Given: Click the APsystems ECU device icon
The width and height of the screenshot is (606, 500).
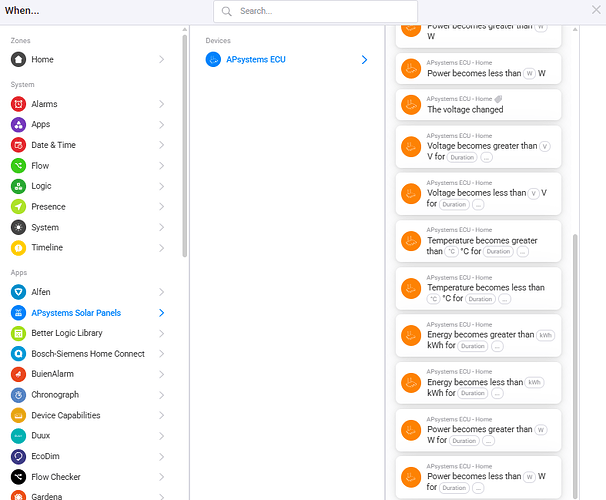Looking at the screenshot, I should pyautogui.click(x=213, y=60).
